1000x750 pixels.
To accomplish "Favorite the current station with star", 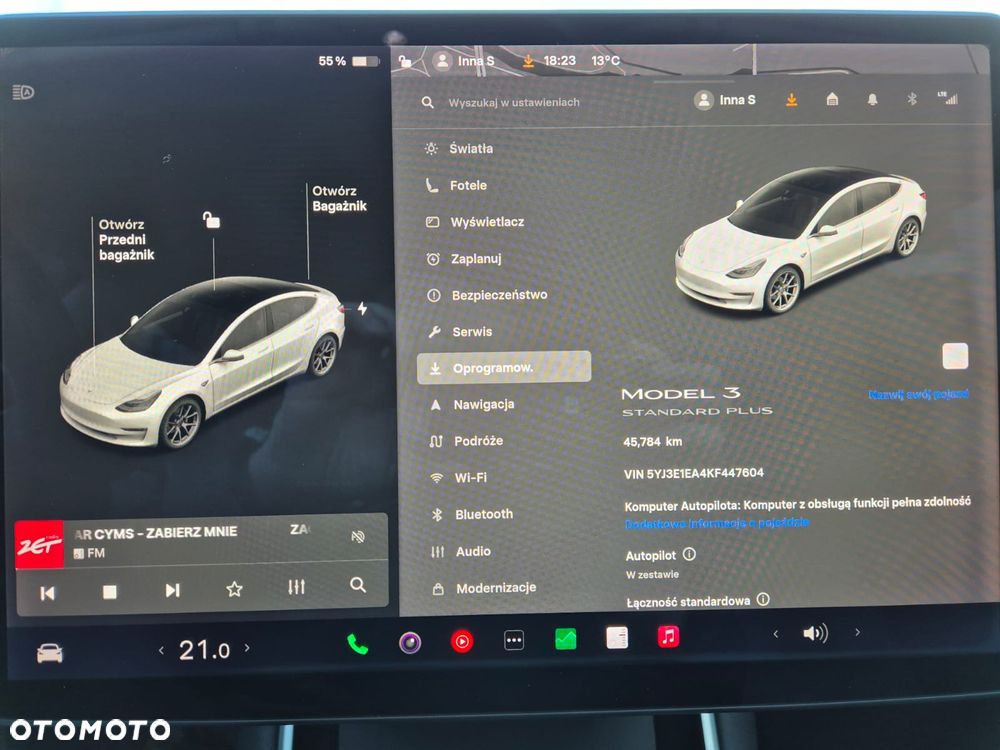I will click(234, 589).
